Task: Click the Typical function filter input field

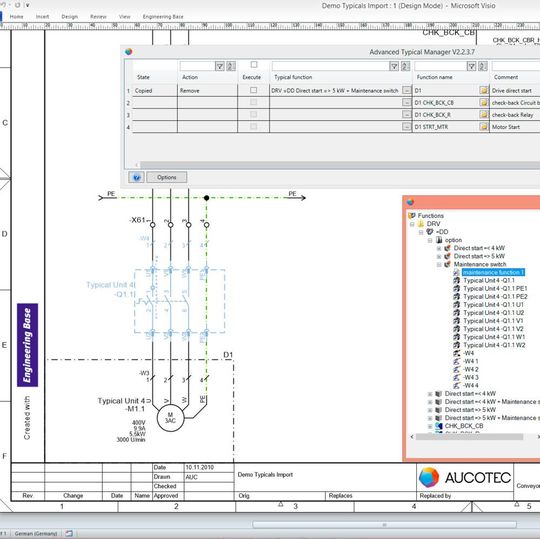Action: tap(331, 66)
